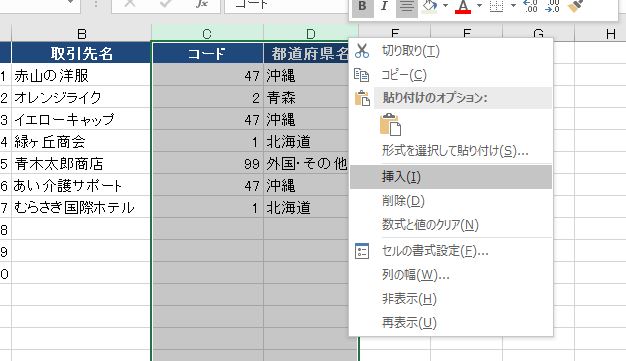626x361 pixels.
Task: Select cell 外国・その他
Action: (x=307, y=163)
